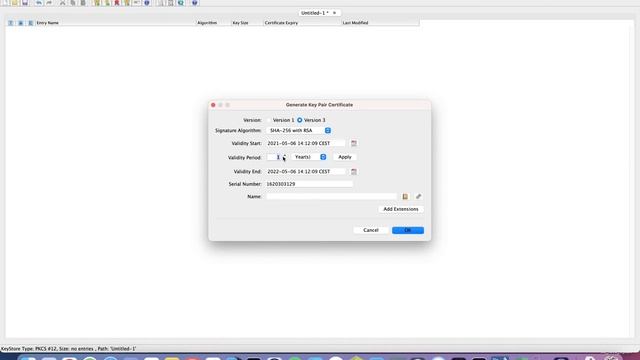
Task: Click the certificate expiry status column icon
Action: (x=30, y=23)
